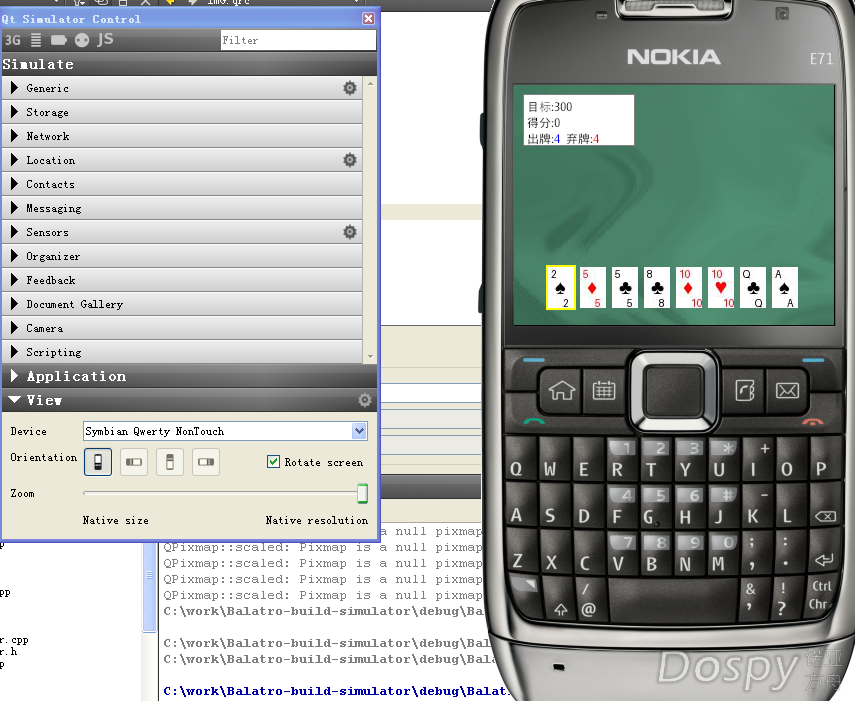This screenshot has width=855, height=701.
Task: Toggle the Rotate screen checkbox
Action: (274, 462)
